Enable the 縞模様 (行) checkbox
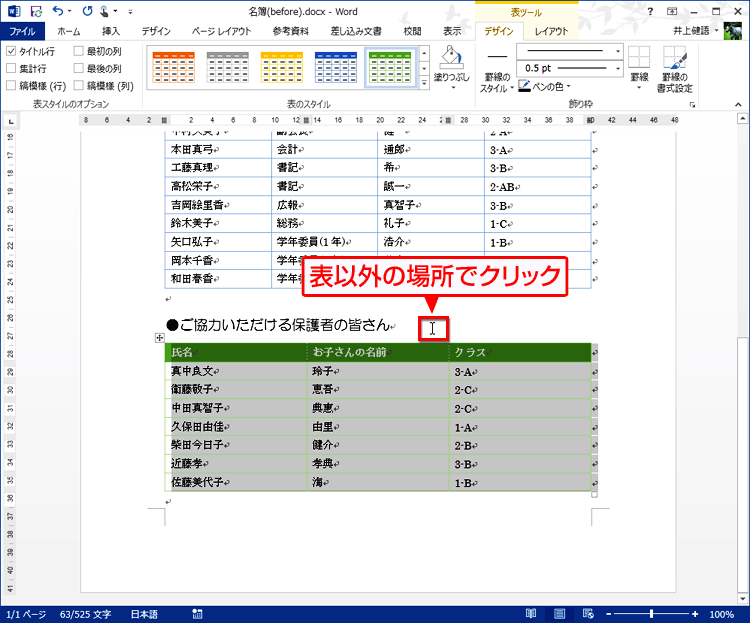This screenshot has height=623, width=750. point(11,85)
